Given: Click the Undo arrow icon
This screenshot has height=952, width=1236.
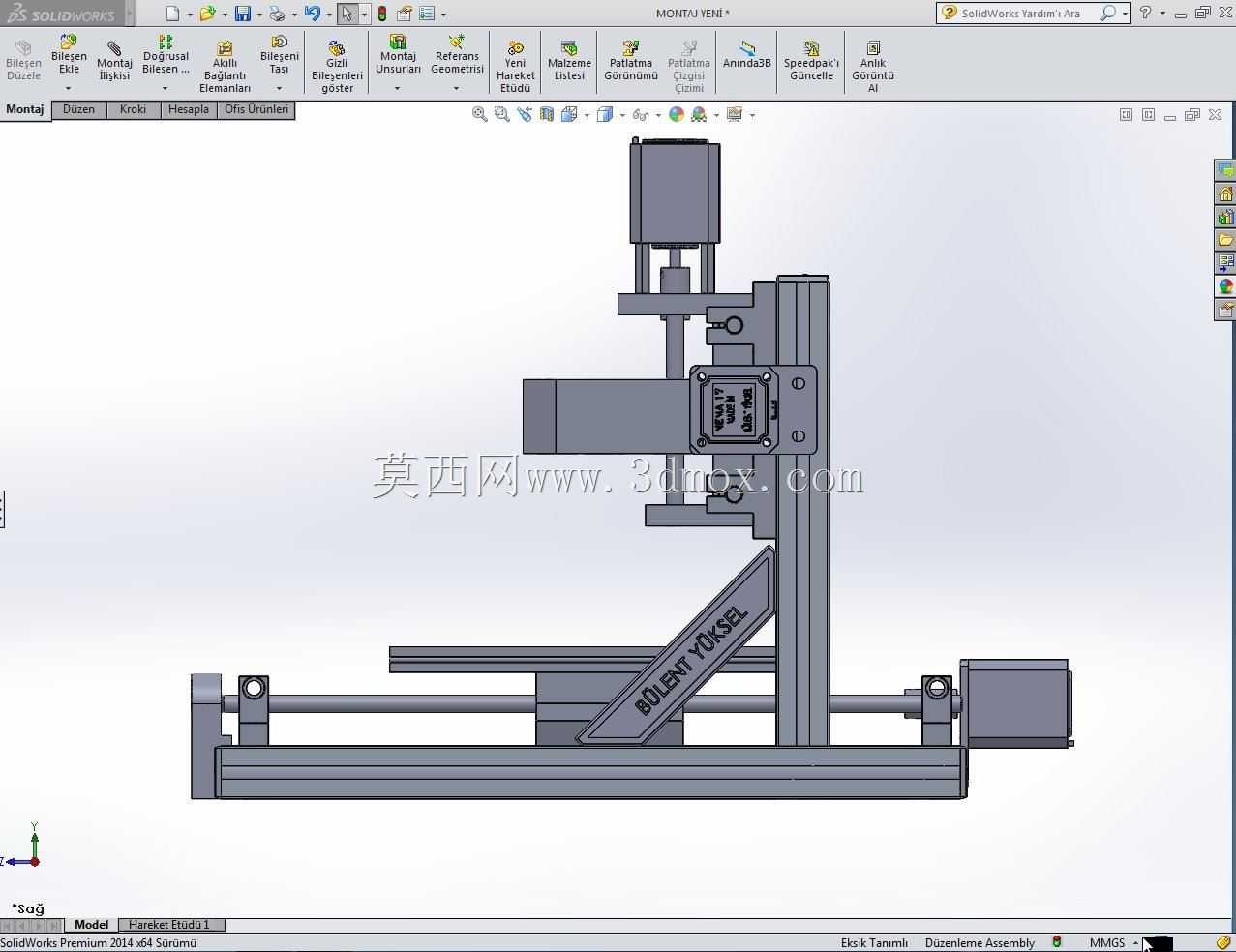Looking at the screenshot, I should (312, 14).
